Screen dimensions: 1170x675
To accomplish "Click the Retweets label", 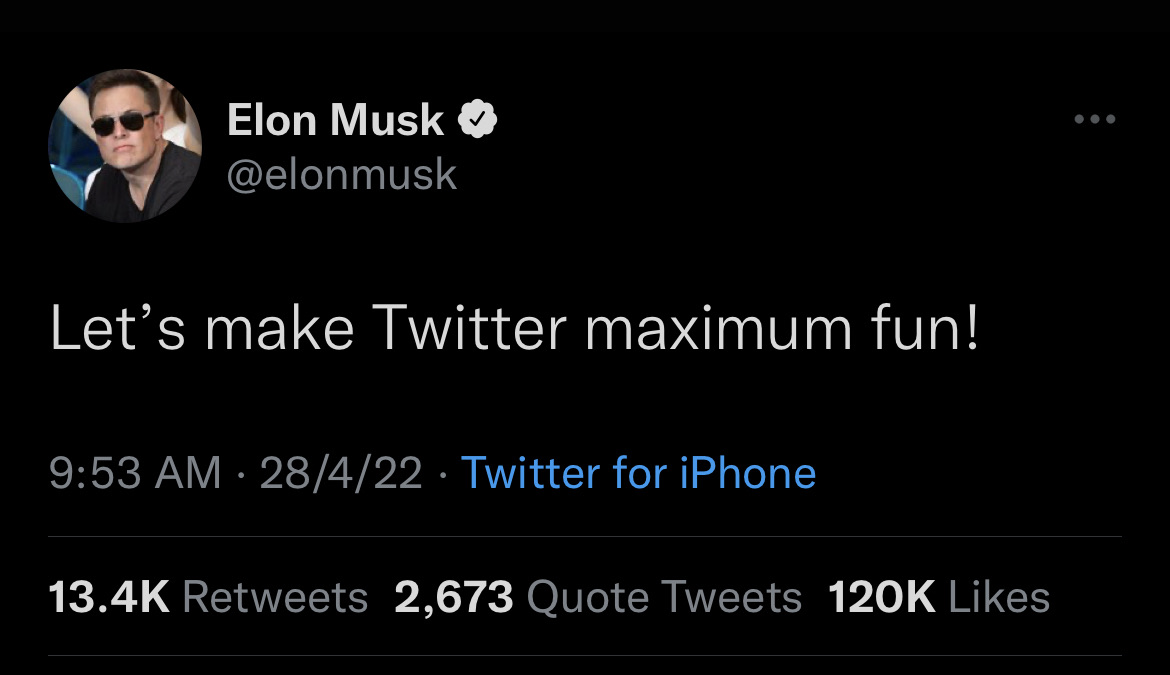I will [276, 598].
